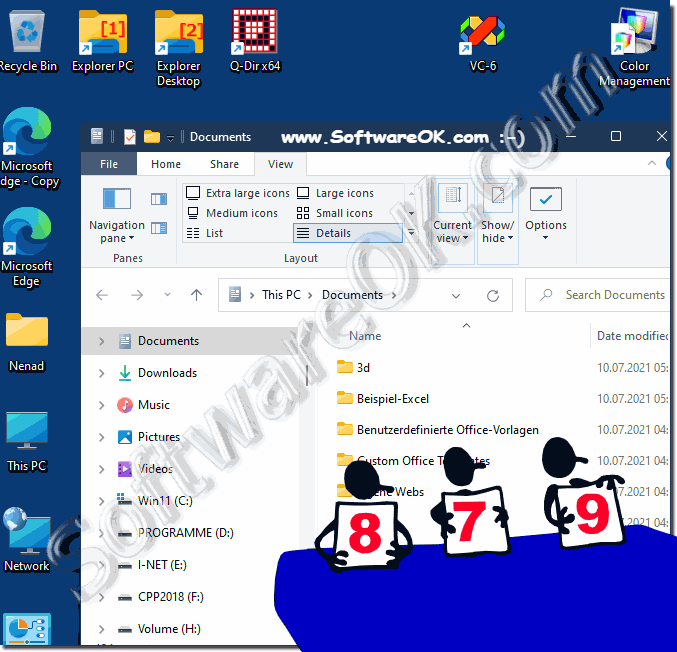Screen dimensions: 677x652
Task: Go up one folder level arrow
Action: click(196, 295)
